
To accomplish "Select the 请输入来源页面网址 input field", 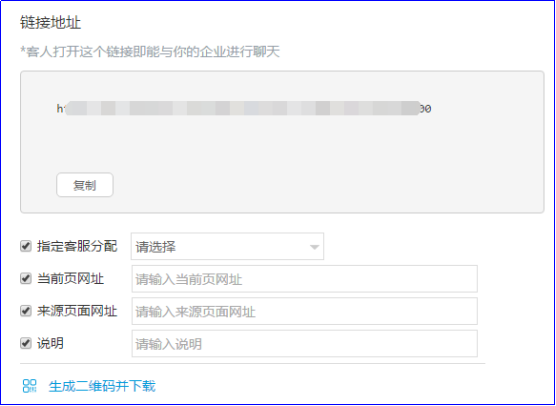I will 305,311.
